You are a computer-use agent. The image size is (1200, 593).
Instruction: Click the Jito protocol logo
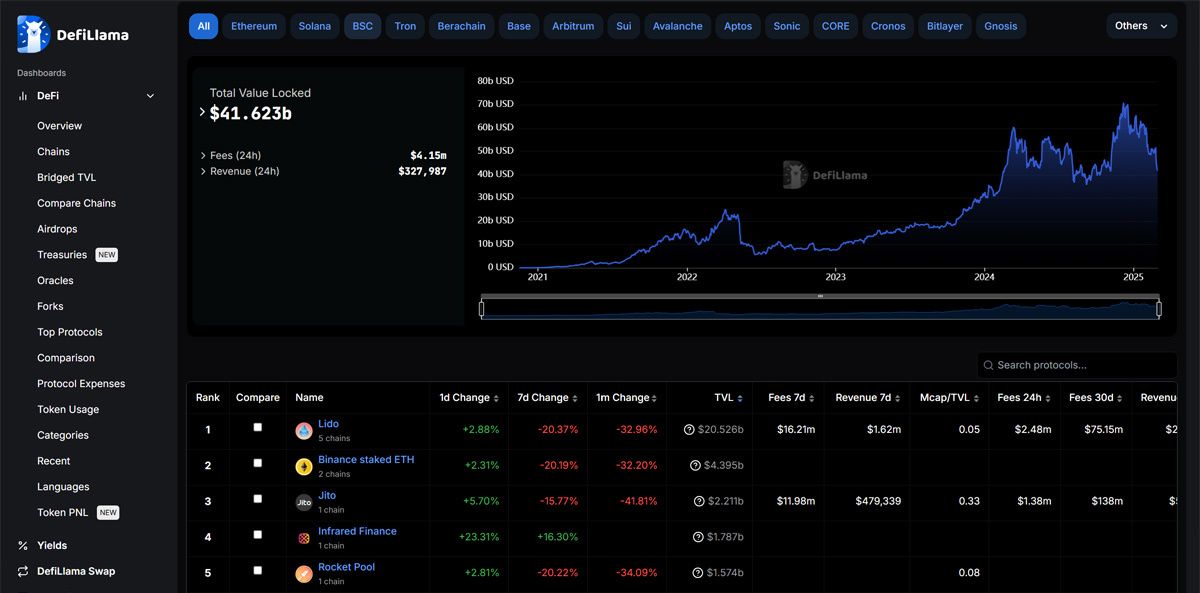[304, 503]
